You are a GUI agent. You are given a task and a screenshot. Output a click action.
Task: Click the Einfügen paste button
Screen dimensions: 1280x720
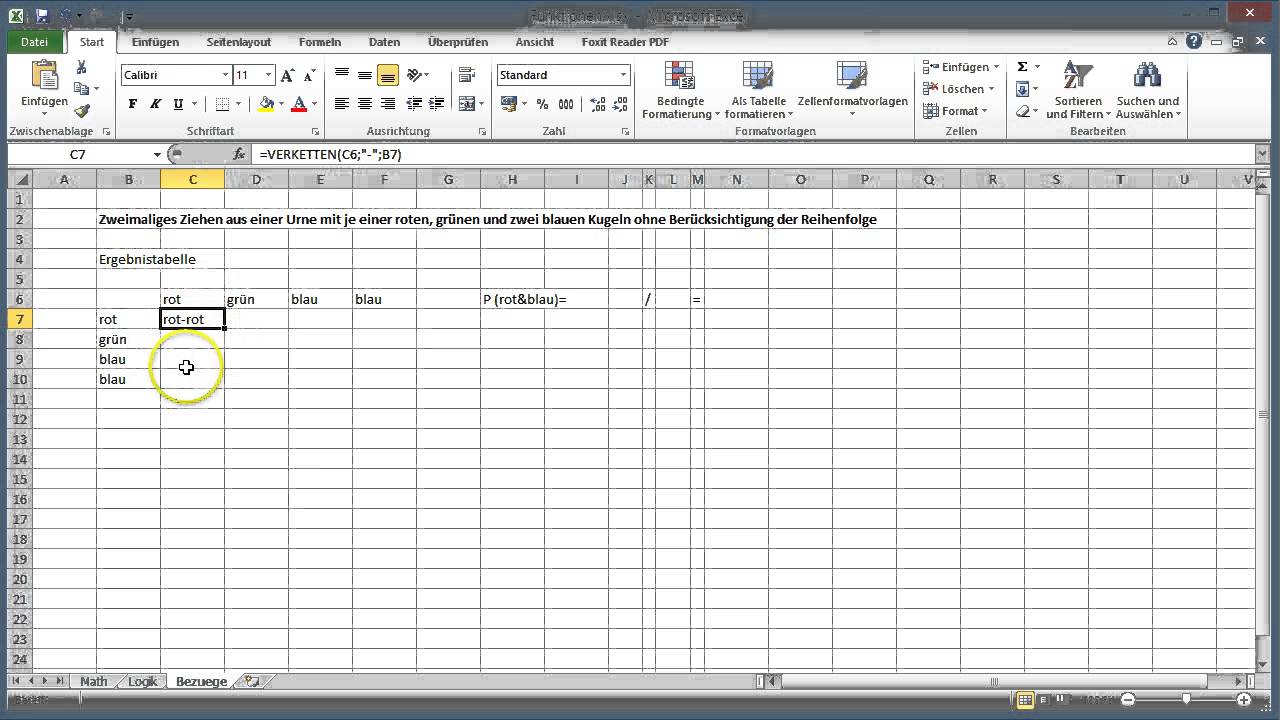click(x=44, y=85)
